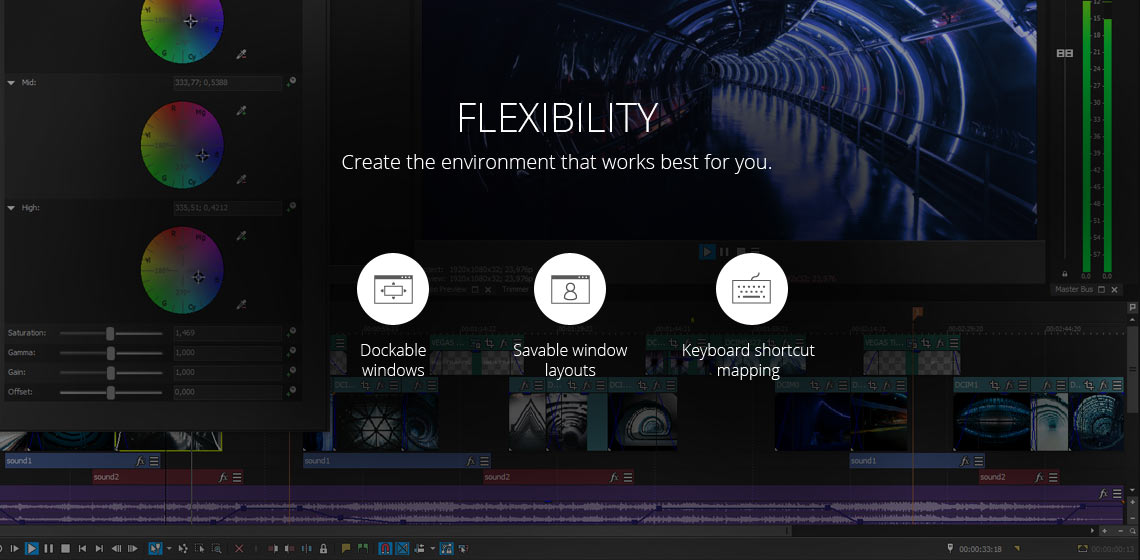Maximize the Master Bus panel
This screenshot has width=1140, height=560.
click(x=1101, y=289)
